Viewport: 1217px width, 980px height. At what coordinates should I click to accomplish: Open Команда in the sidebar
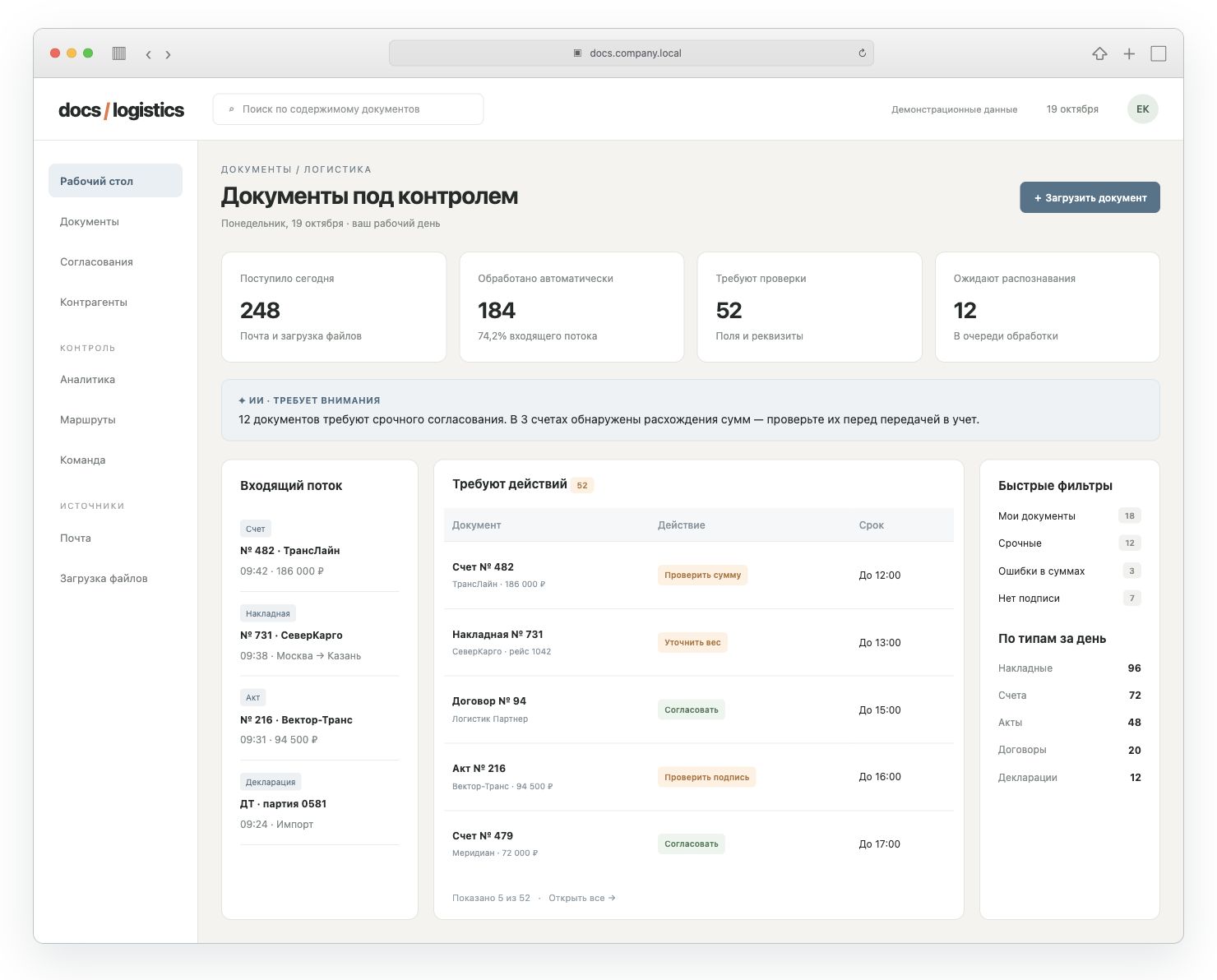[x=115, y=460]
